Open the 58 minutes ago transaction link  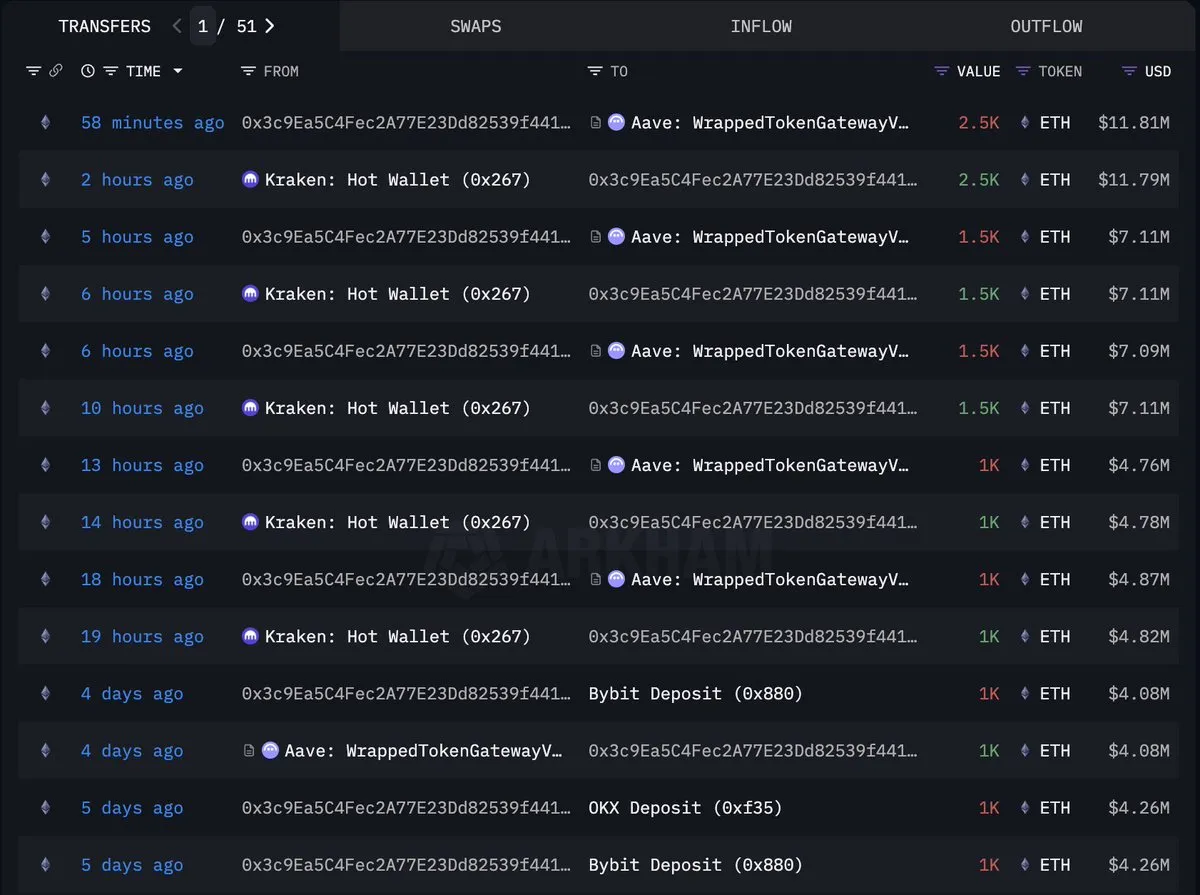(152, 123)
